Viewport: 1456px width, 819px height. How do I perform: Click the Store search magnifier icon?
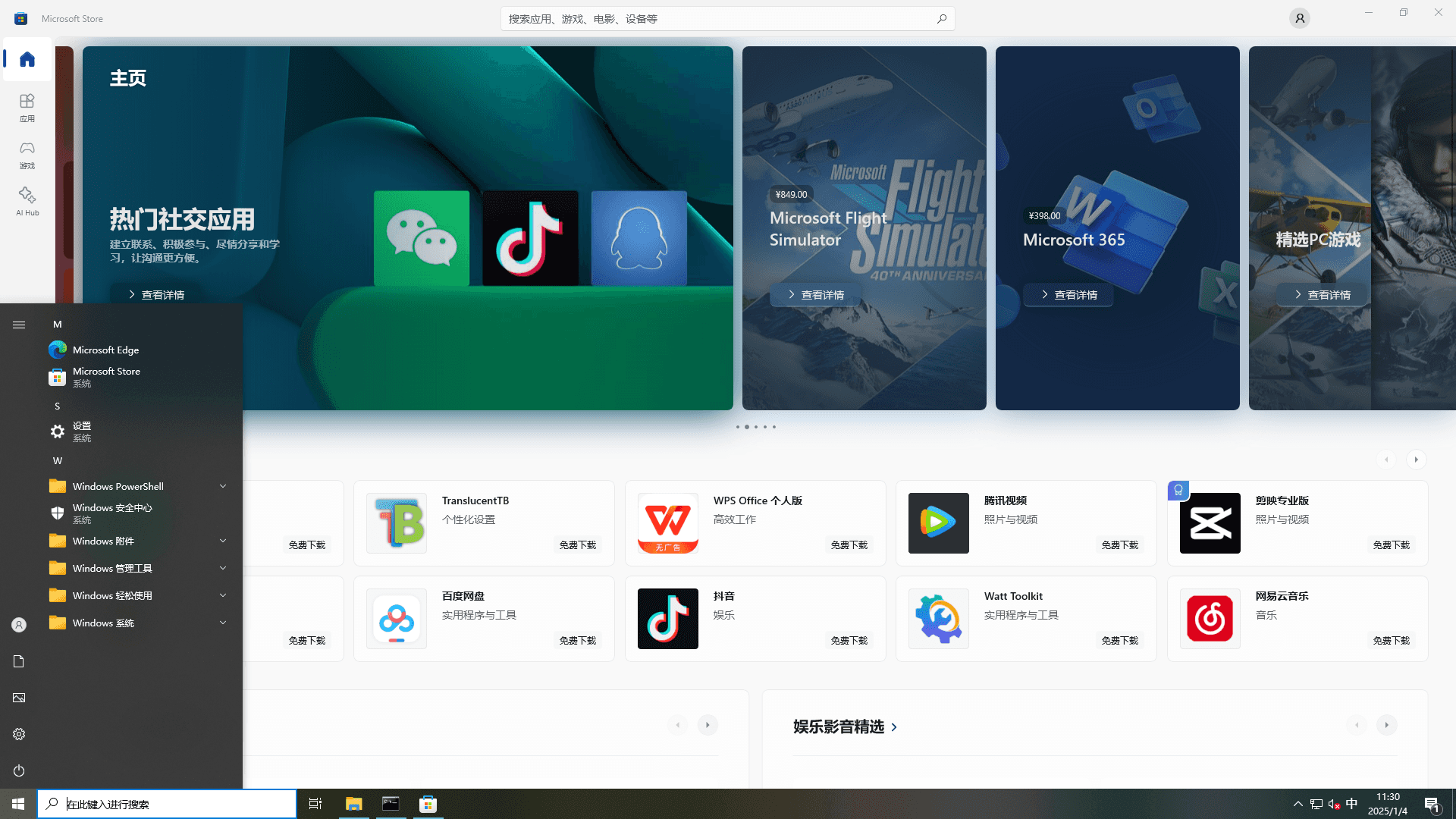(x=942, y=19)
